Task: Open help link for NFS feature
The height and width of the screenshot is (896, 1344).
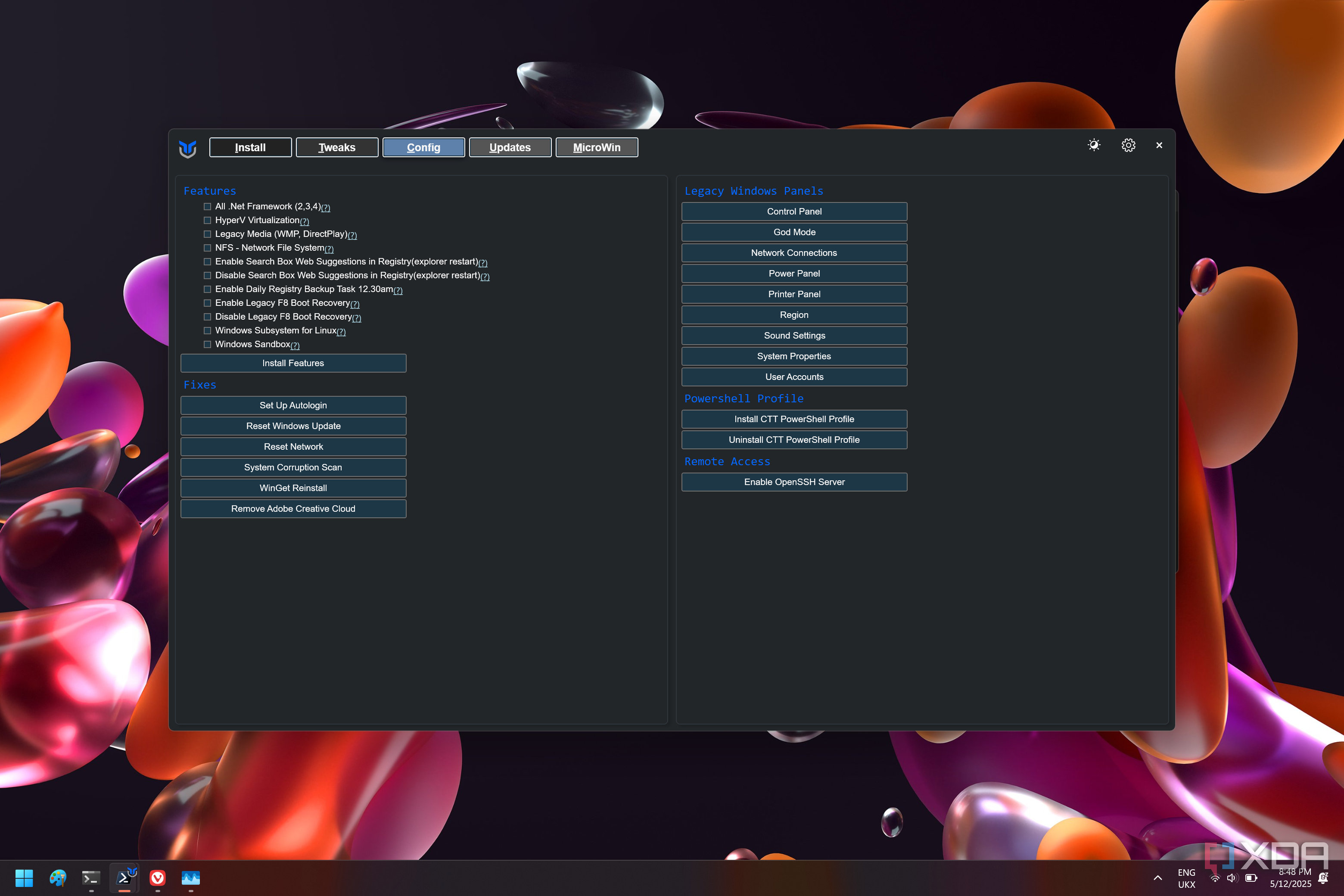Action: 329,249
